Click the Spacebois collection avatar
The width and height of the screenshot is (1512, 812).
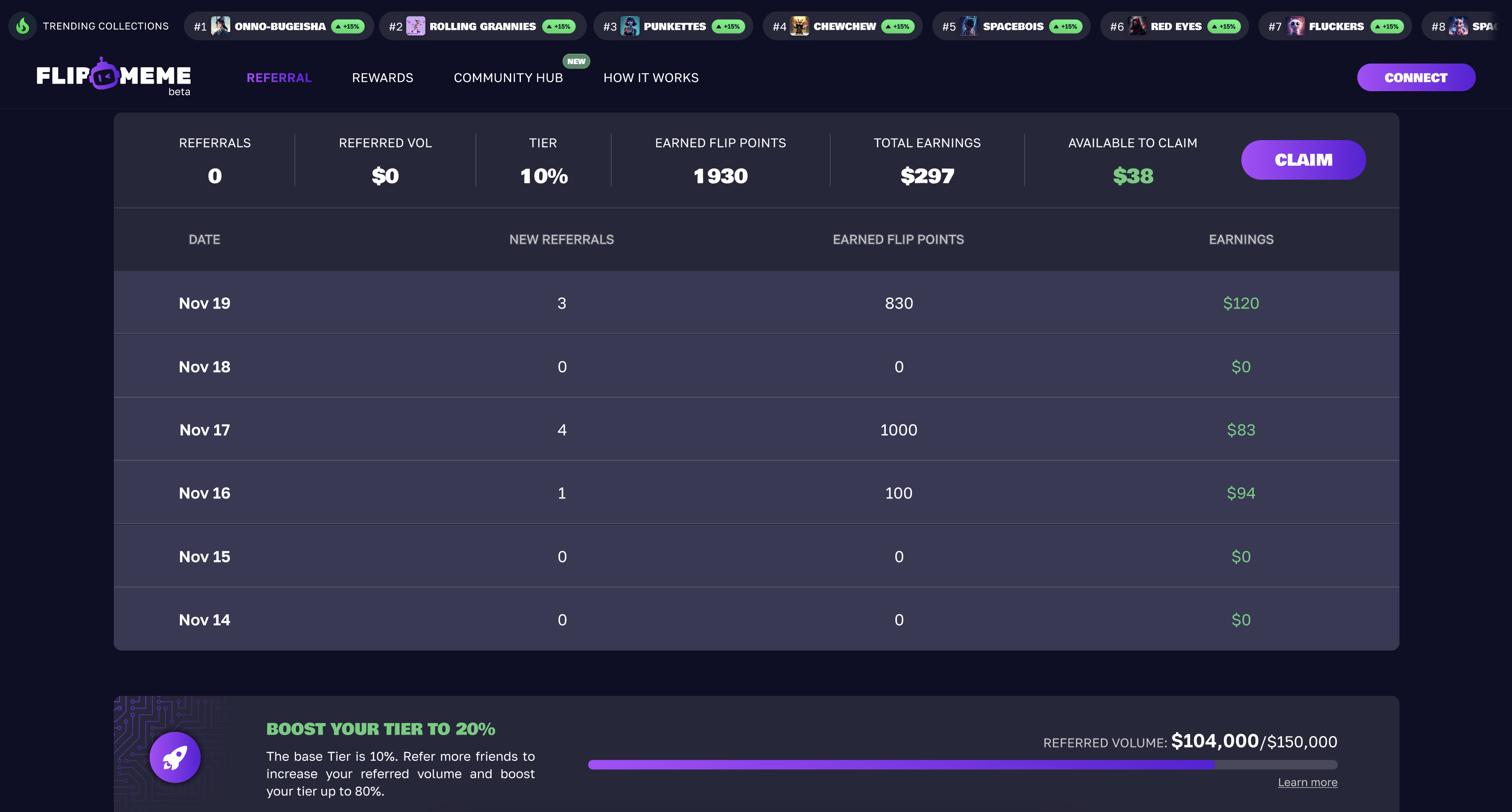click(969, 26)
